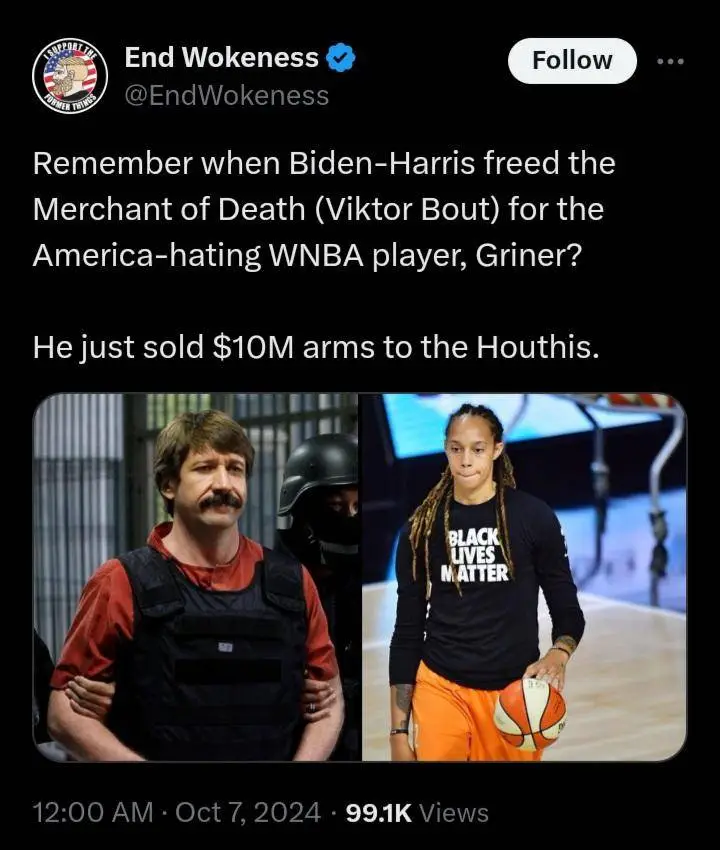Click the basketball in the right photo
720x850 pixels.
[530, 714]
